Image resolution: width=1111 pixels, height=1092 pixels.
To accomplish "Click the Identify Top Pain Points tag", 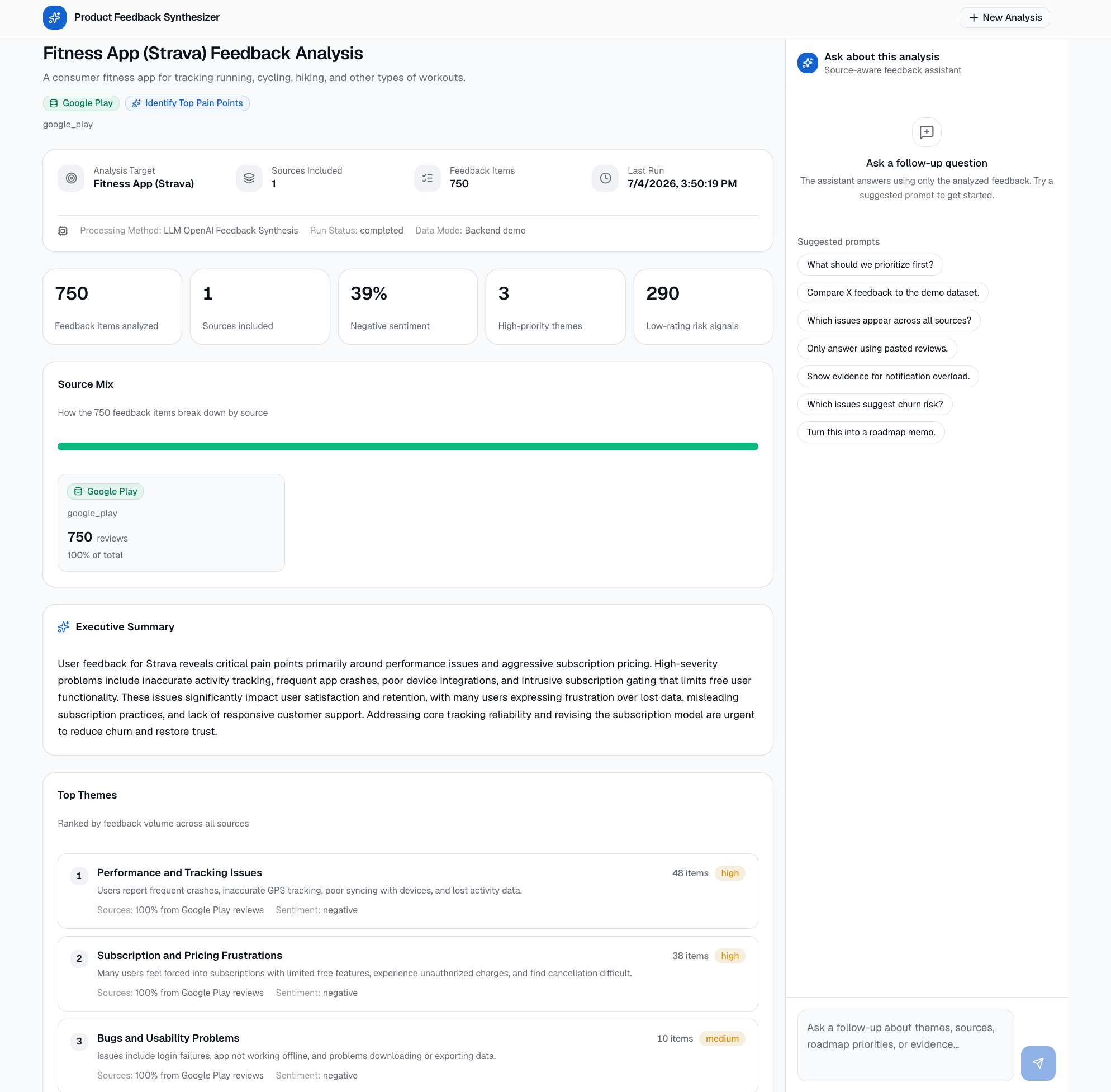I will (188, 103).
